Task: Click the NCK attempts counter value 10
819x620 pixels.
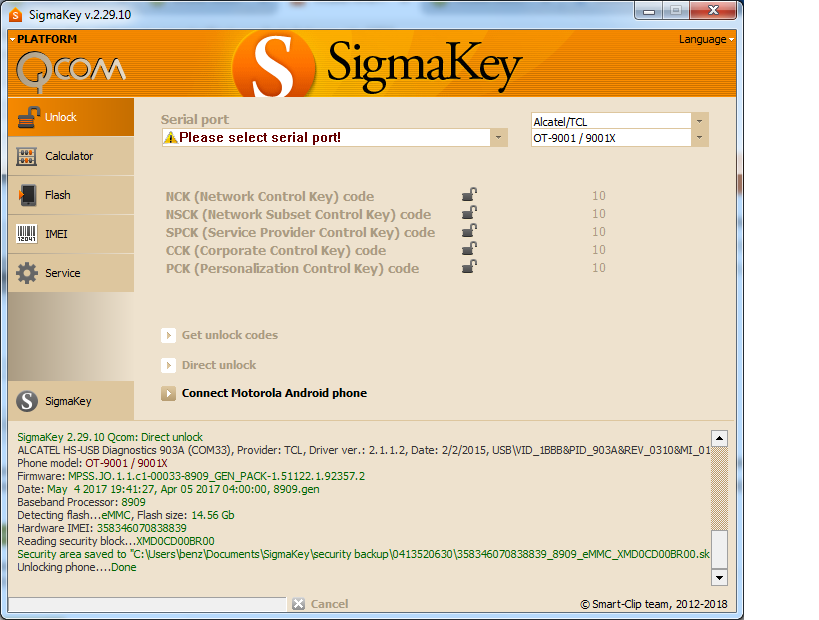Action: 599,196
